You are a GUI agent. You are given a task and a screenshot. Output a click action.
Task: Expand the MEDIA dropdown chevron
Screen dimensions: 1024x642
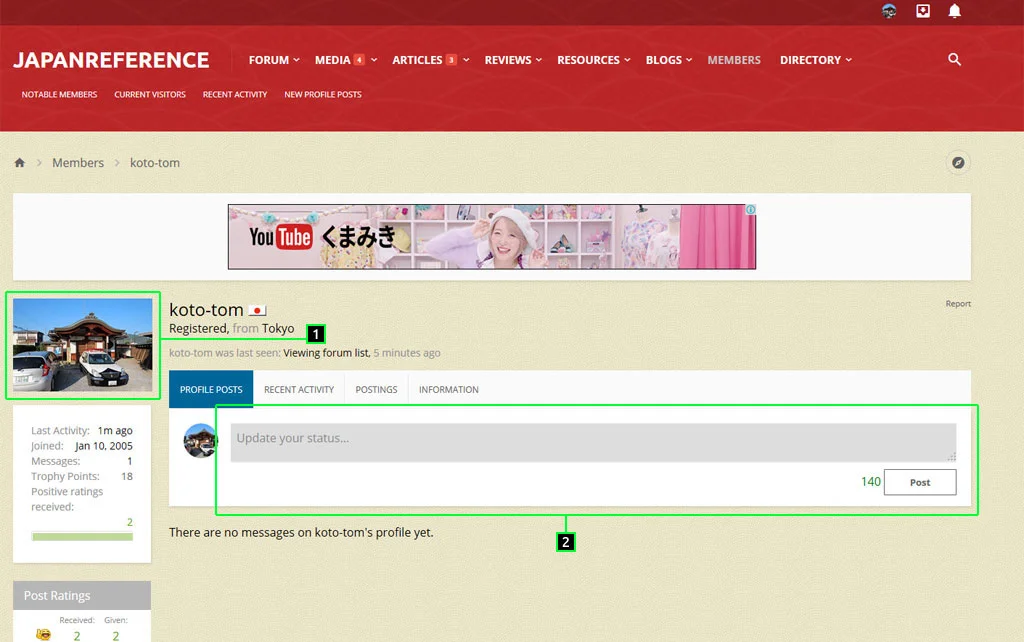point(374,60)
